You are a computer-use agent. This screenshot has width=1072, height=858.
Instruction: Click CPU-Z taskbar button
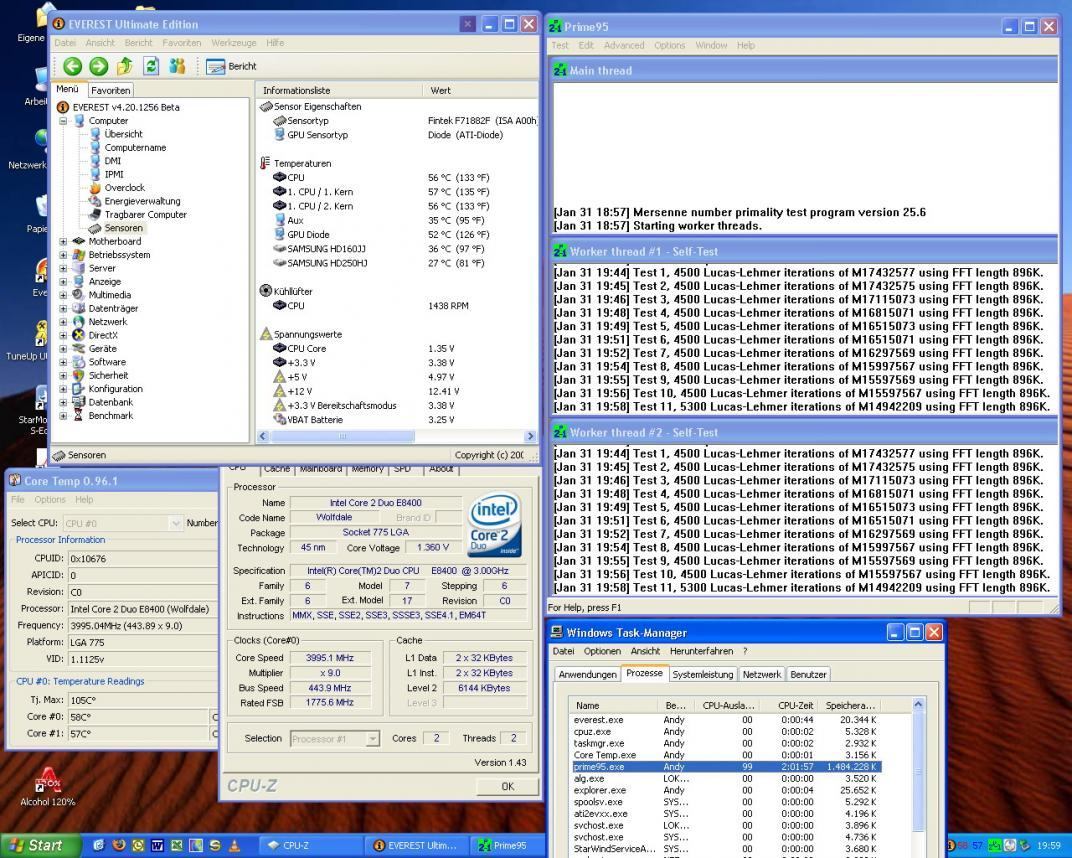[311, 846]
